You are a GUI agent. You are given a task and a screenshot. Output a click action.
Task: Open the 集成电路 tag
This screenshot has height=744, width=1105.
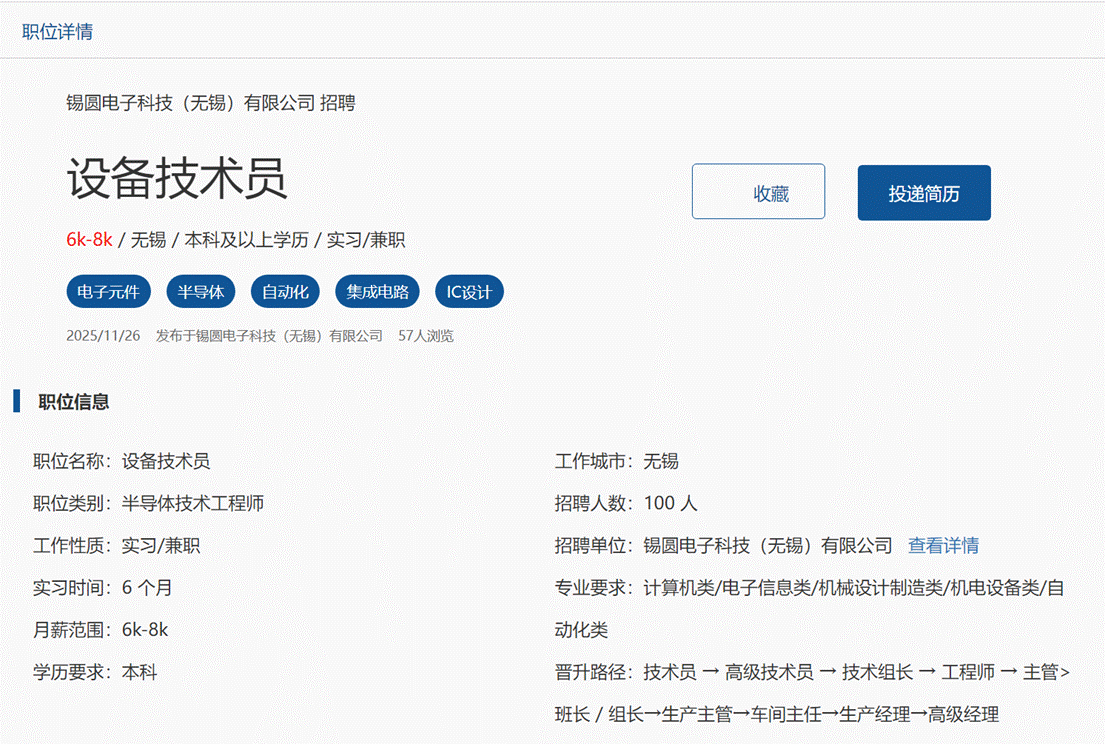[377, 293]
